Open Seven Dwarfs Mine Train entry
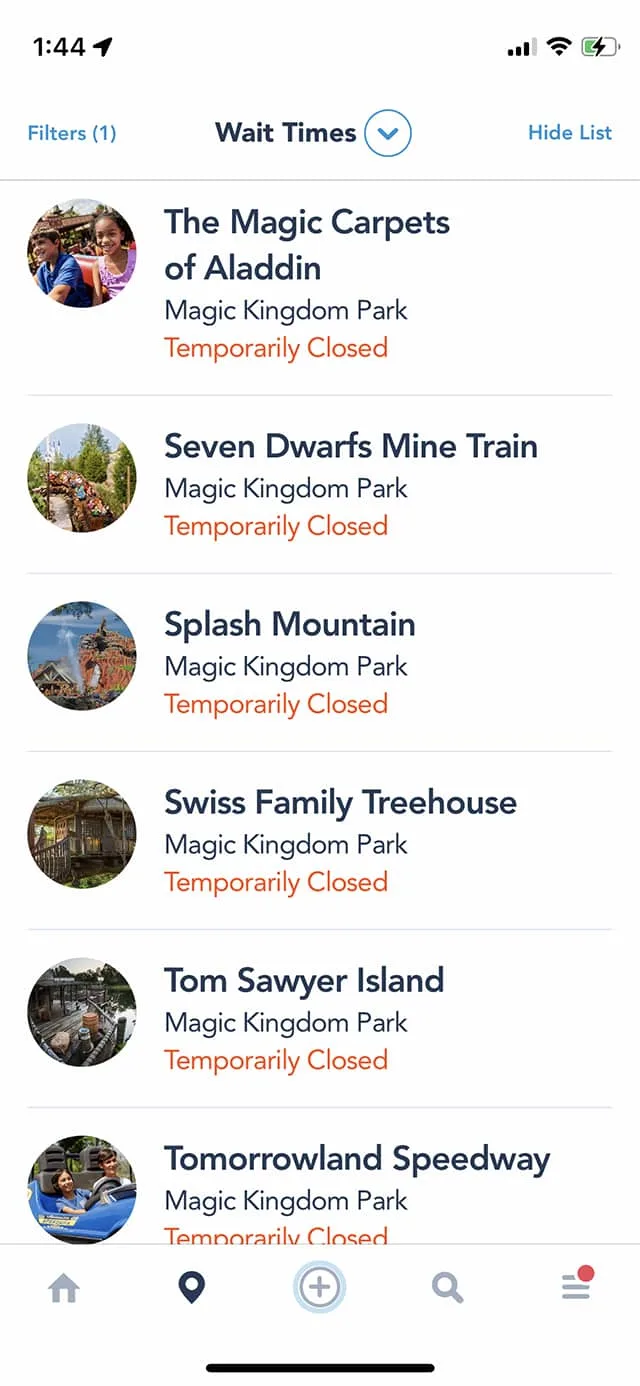This screenshot has height=1386, width=640. [x=320, y=484]
